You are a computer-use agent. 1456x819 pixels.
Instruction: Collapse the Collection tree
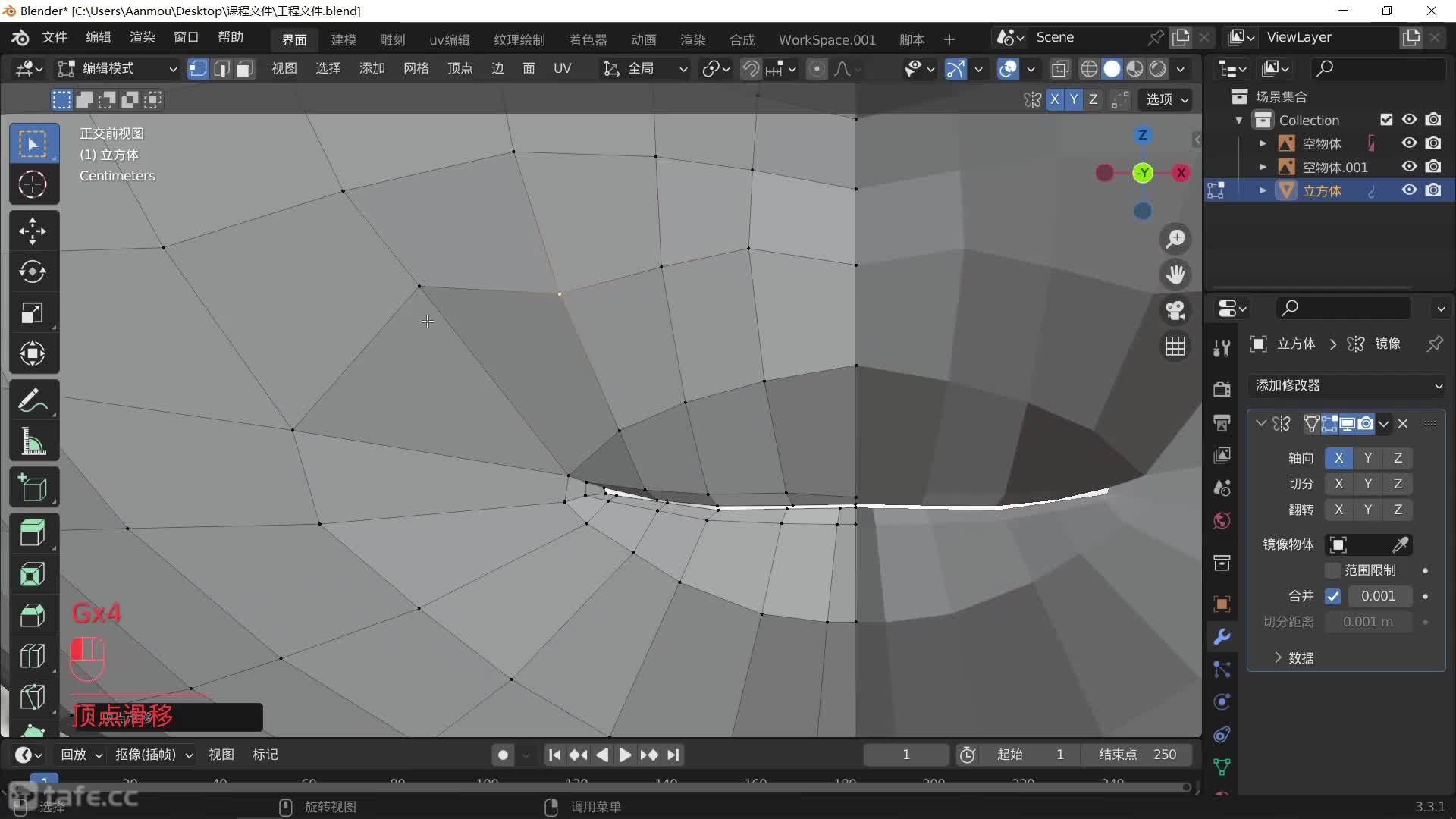(x=1239, y=120)
